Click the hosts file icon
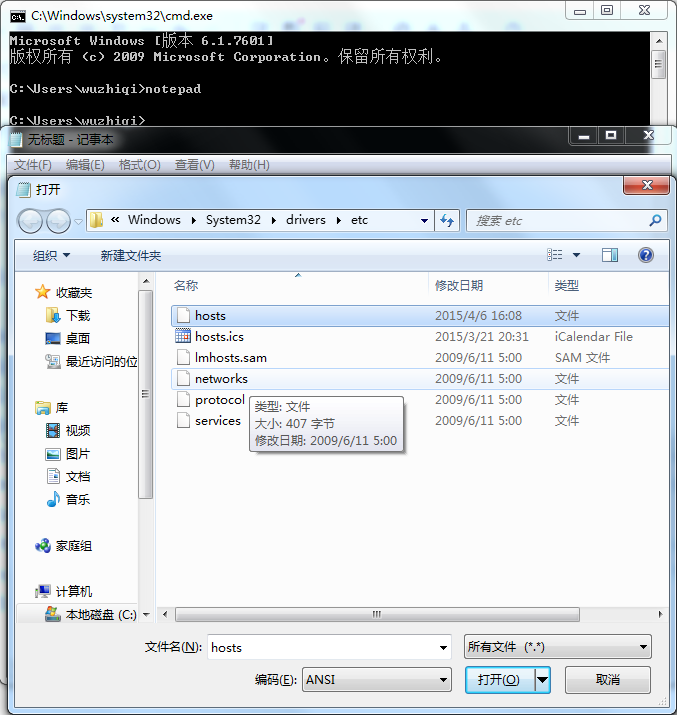This screenshot has height=715, width=677. click(x=183, y=316)
